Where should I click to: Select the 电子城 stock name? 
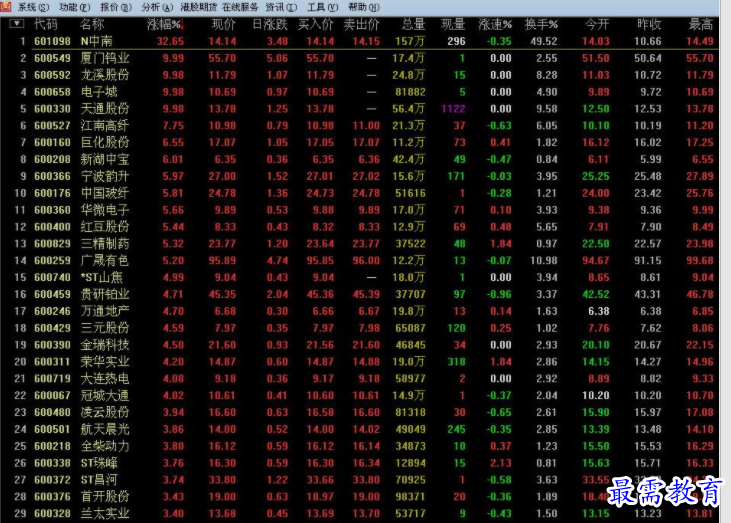(x=99, y=92)
